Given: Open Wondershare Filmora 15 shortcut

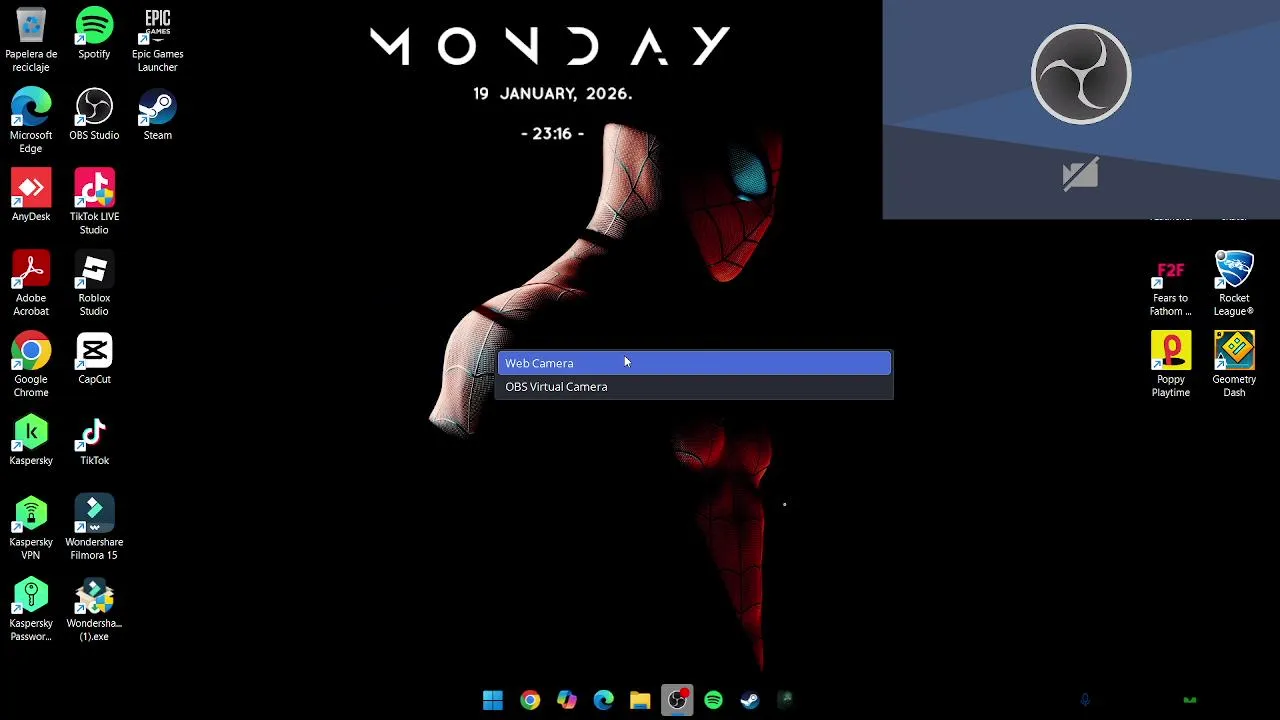Looking at the screenshot, I should 94,528.
